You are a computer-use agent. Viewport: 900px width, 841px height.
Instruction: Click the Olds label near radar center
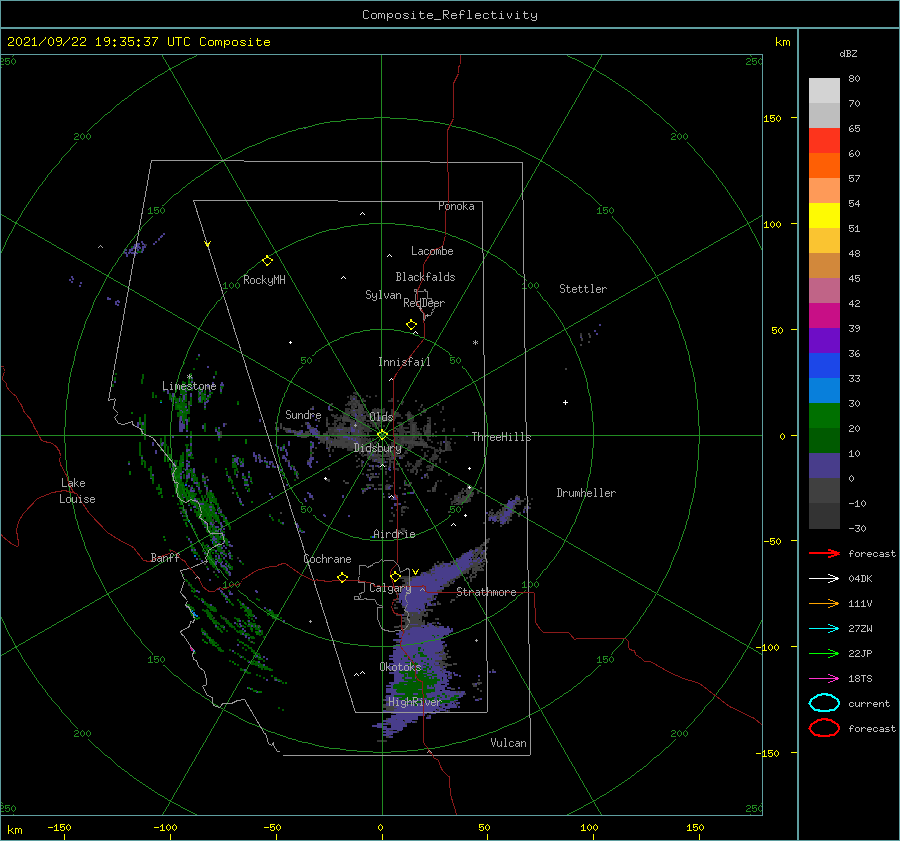(x=381, y=417)
